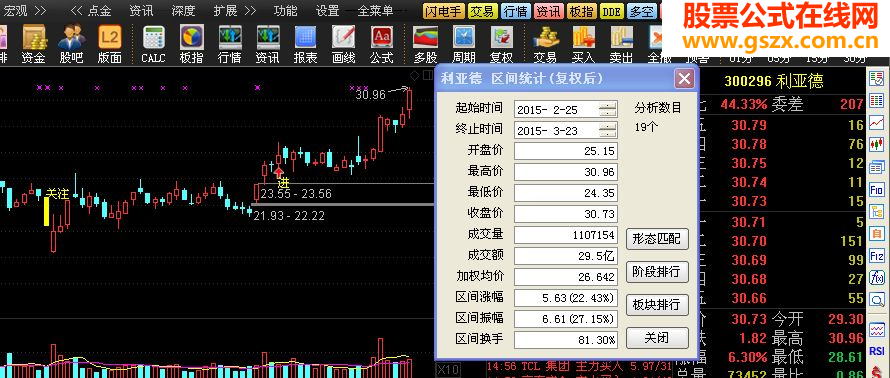Decrease the 起始时间 date with down arrow

608,112
